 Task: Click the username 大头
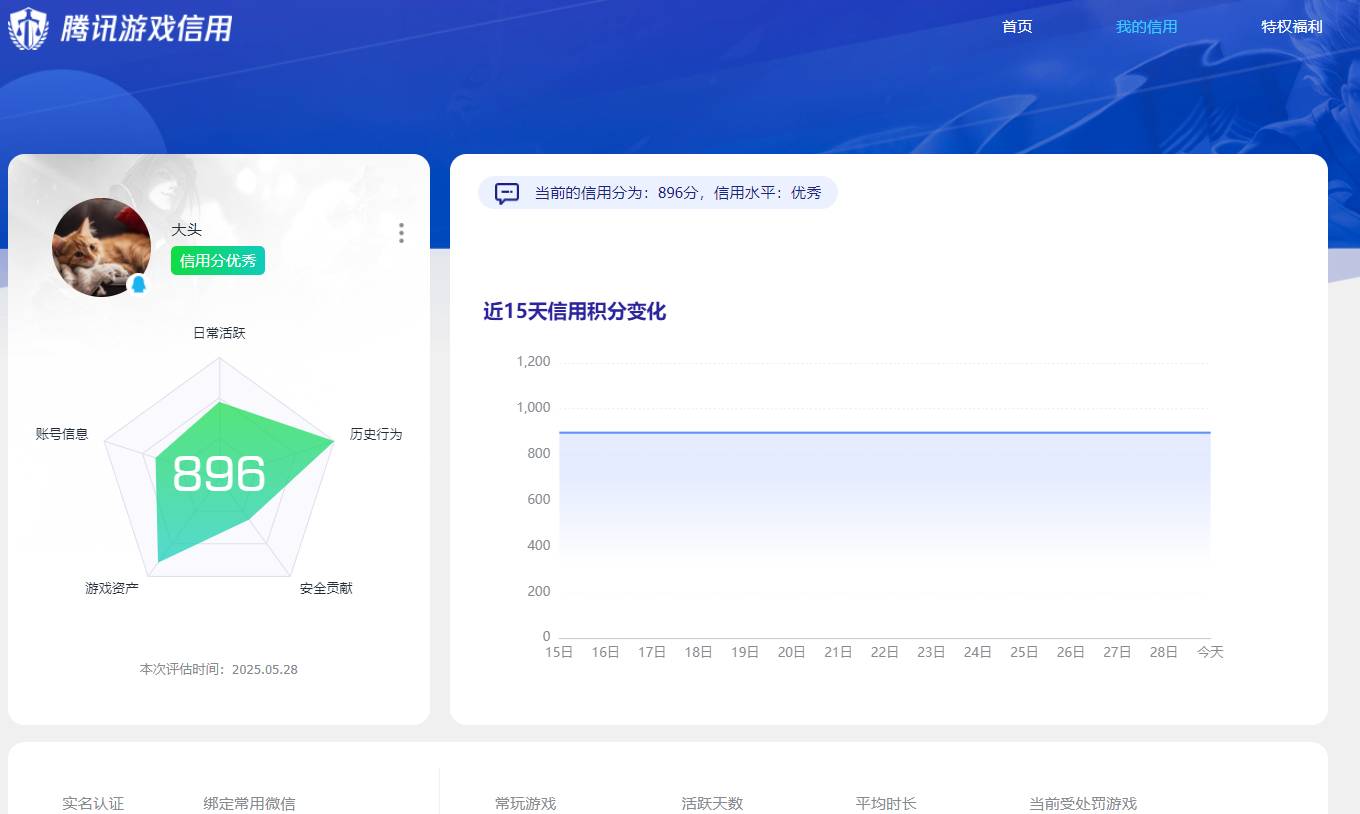click(188, 229)
